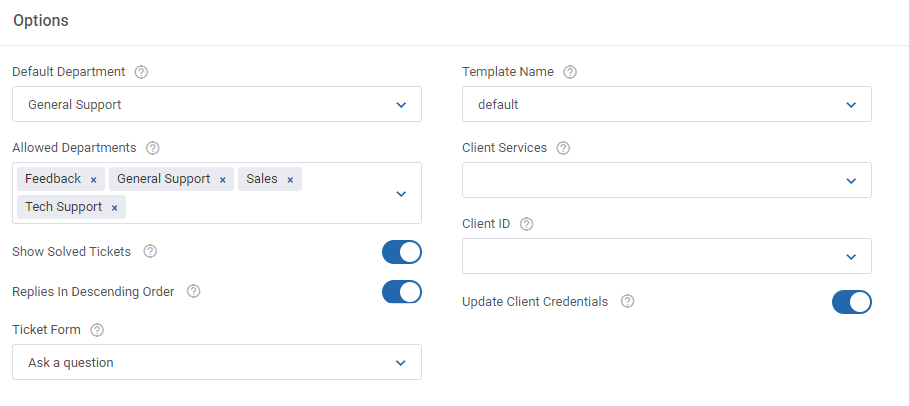Click help icon next to Template Name
The width and height of the screenshot is (909, 406).
pyautogui.click(x=570, y=72)
